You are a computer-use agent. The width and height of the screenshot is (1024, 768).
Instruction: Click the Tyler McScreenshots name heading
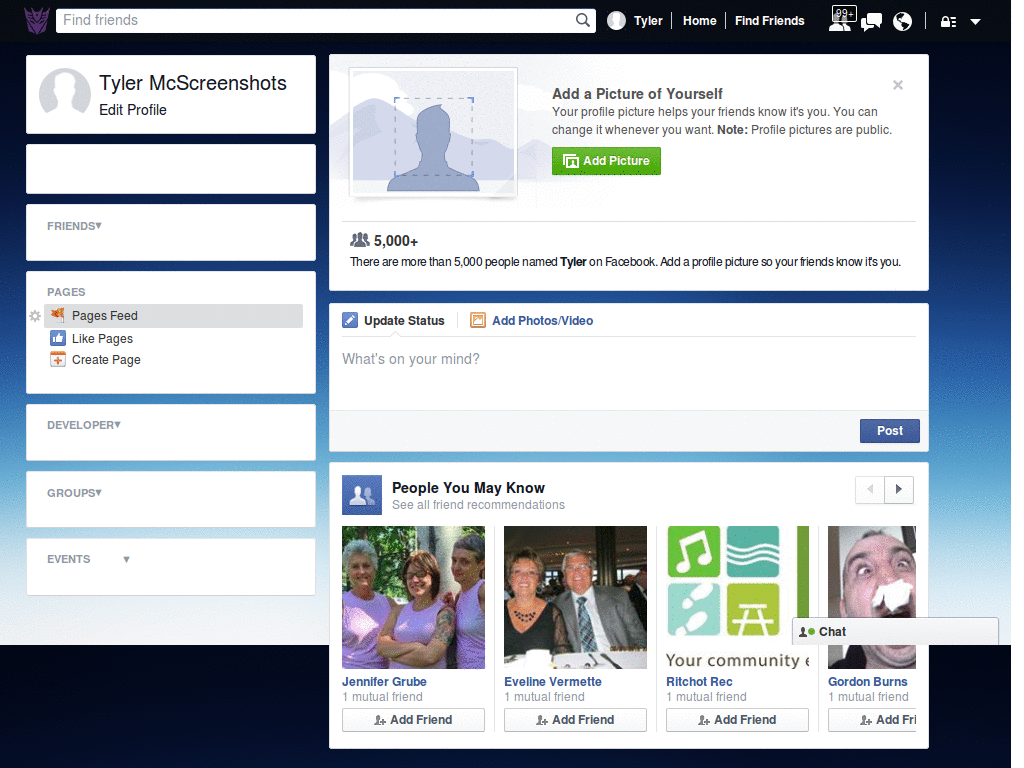click(193, 84)
